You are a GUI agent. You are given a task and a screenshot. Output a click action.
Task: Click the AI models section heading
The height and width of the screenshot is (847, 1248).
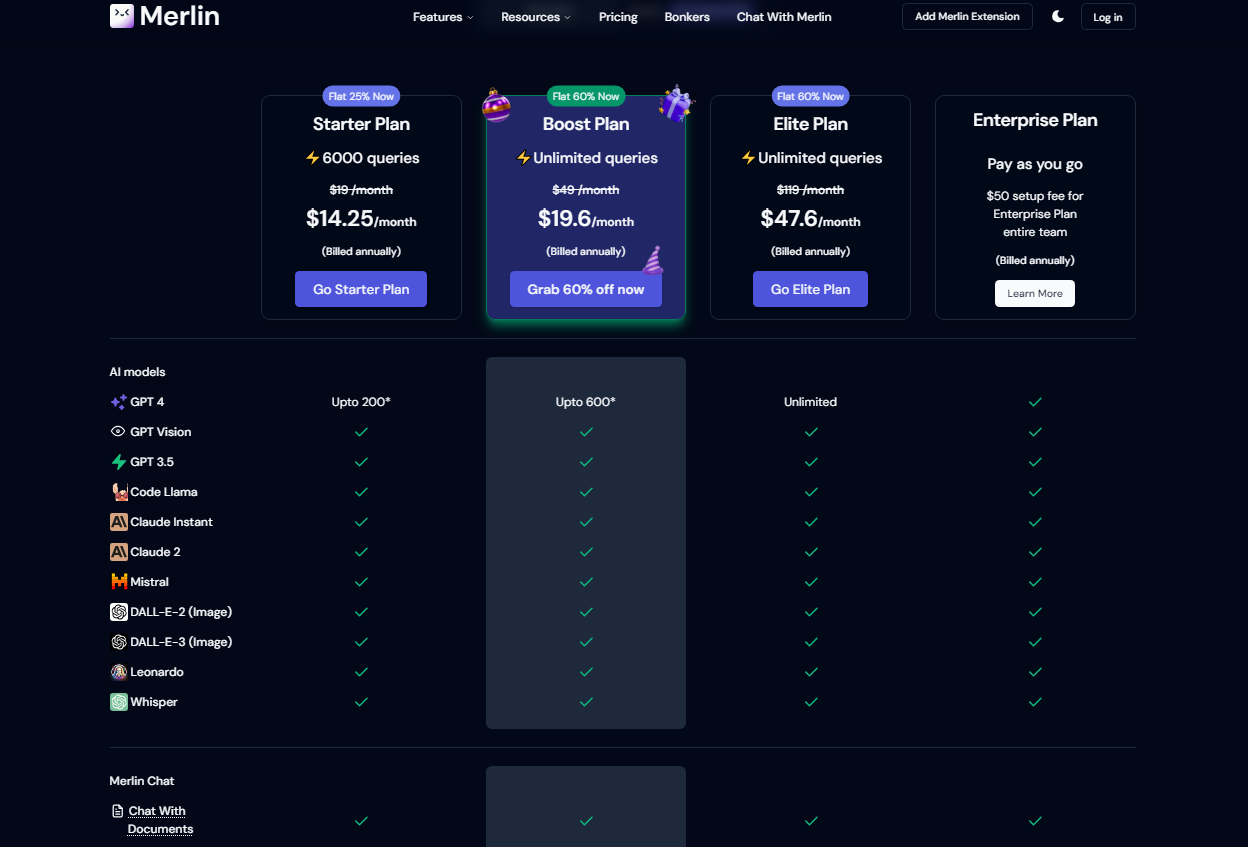(138, 372)
